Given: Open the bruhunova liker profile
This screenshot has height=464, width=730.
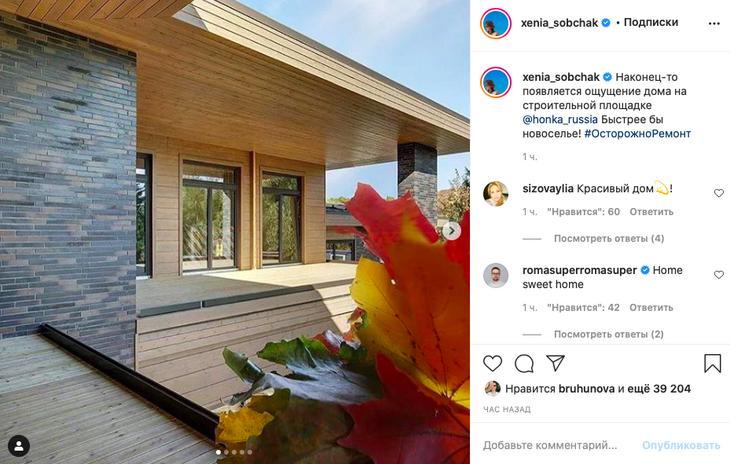Looking at the screenshot, I should 586,389.
